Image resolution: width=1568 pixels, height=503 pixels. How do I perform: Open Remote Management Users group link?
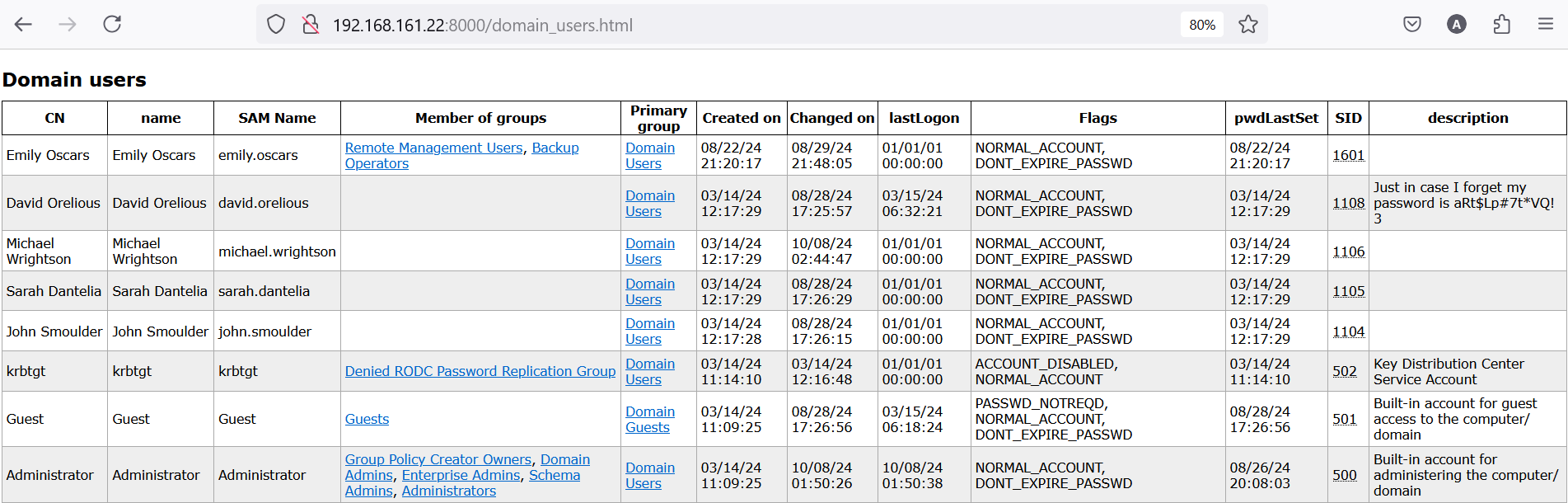point(433,148)
